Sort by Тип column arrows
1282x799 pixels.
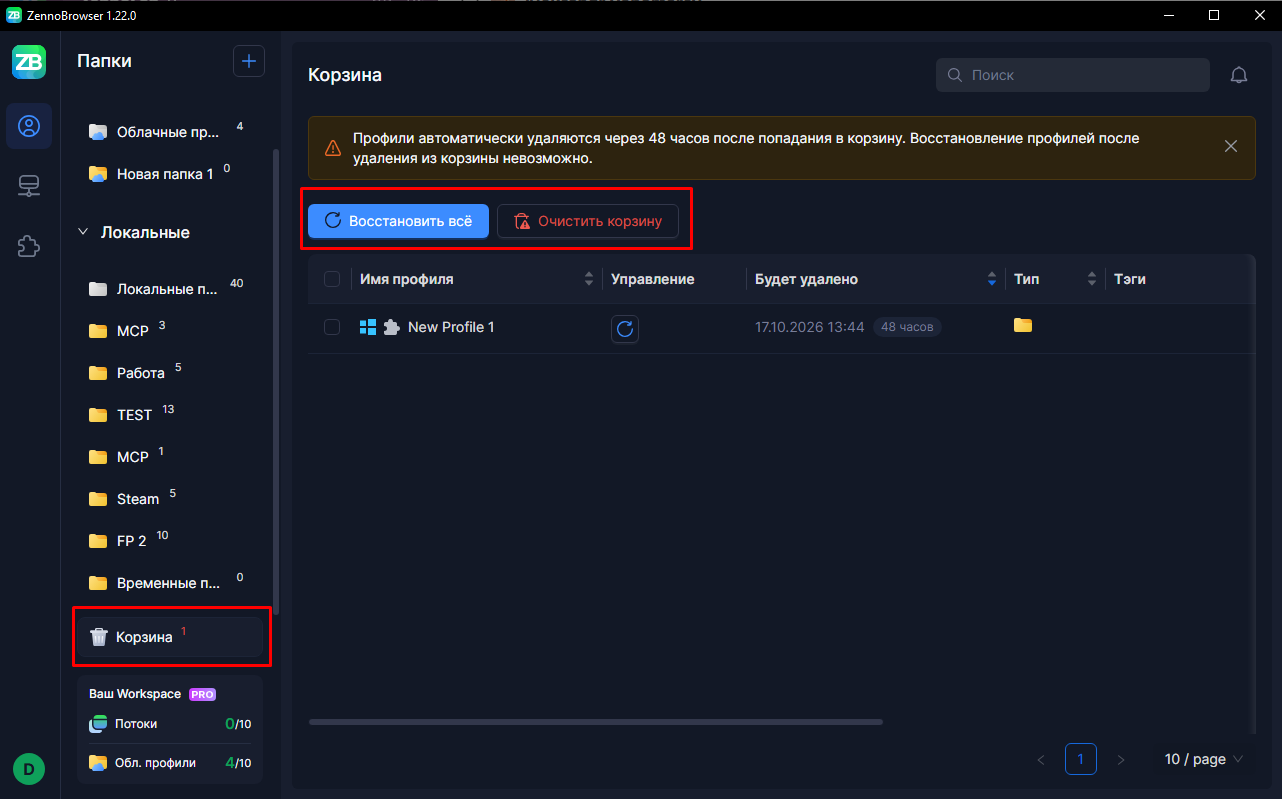pos(1092,279)
